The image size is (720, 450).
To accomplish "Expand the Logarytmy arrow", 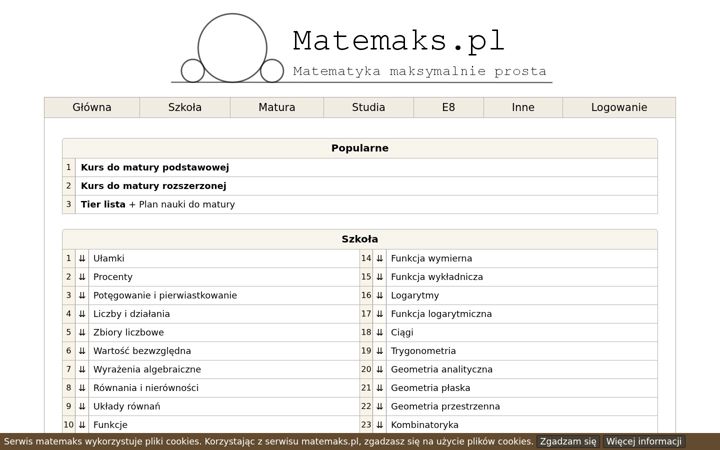I will tap(379, 295).
